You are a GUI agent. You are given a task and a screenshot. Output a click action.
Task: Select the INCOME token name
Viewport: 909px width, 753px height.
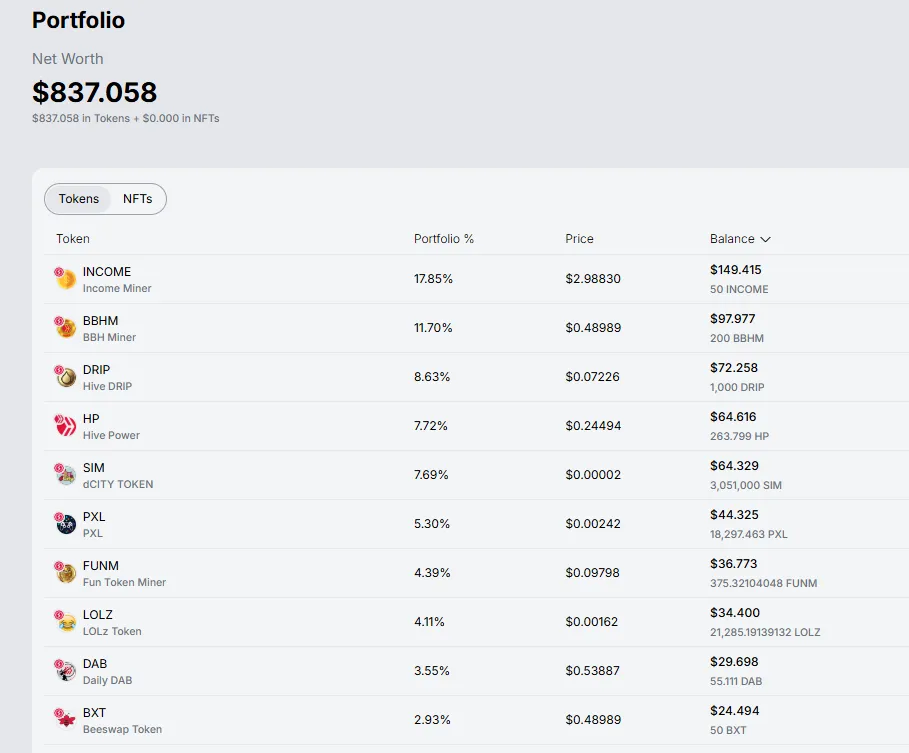tap(107, 271)
